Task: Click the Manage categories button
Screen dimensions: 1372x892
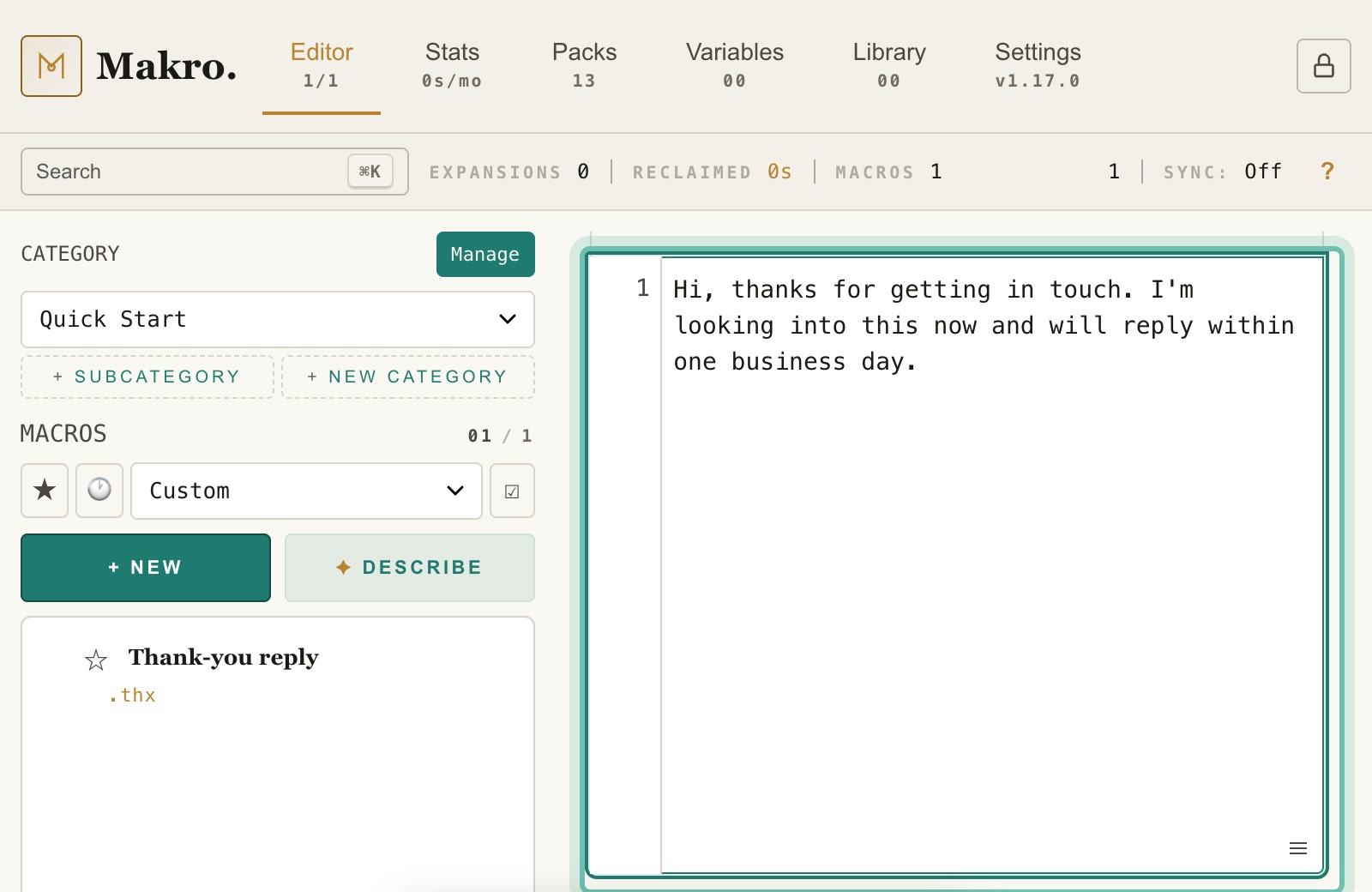Action: [x=485, y=254]
